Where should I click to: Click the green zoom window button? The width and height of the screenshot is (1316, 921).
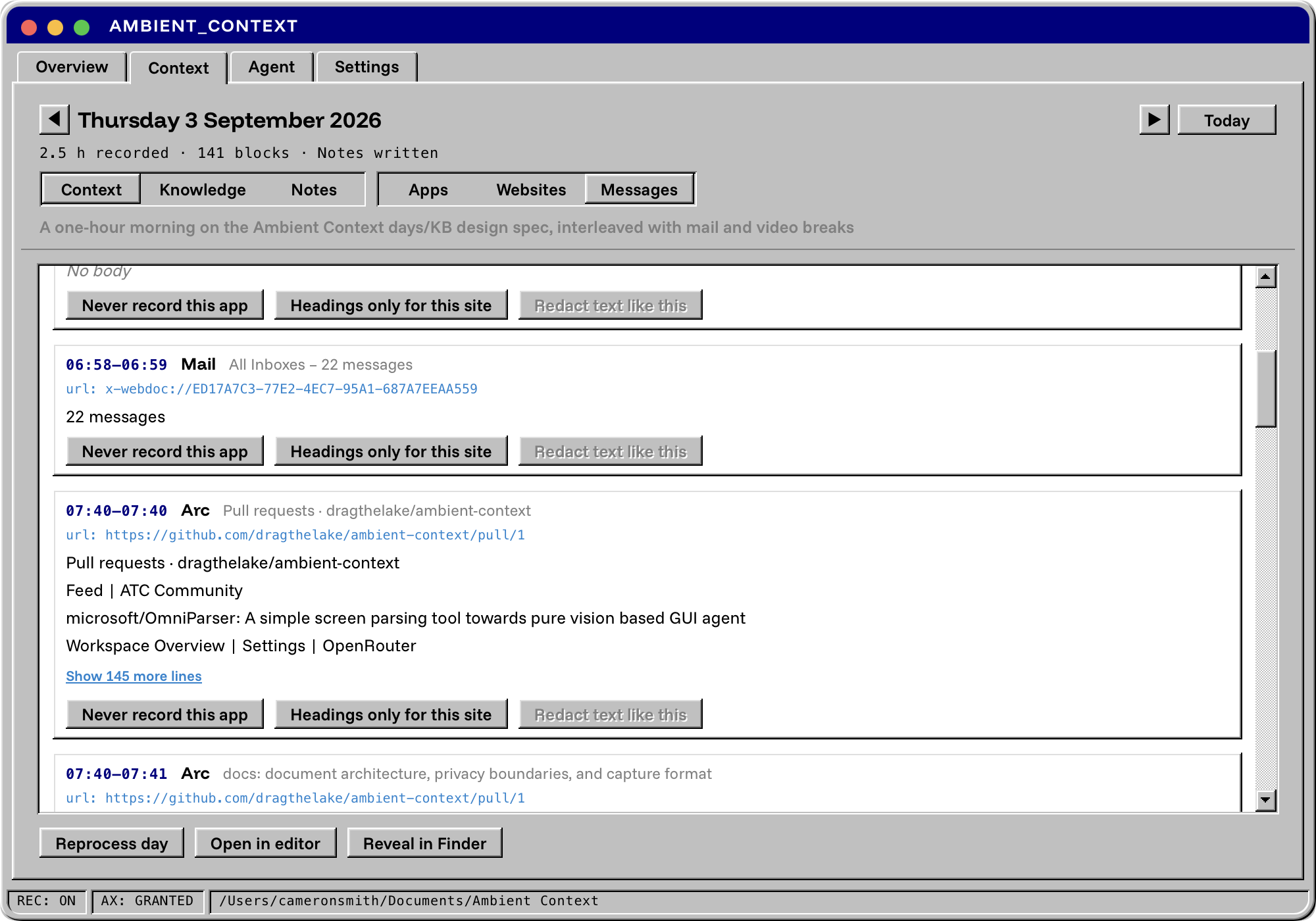coord(82,26)
